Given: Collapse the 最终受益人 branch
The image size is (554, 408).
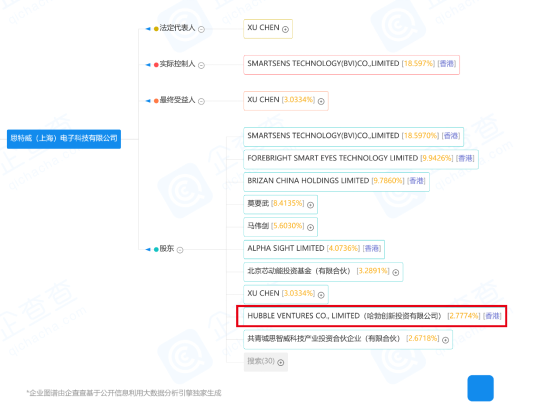Looking at the screenshot, I should (x=201, y=101).
